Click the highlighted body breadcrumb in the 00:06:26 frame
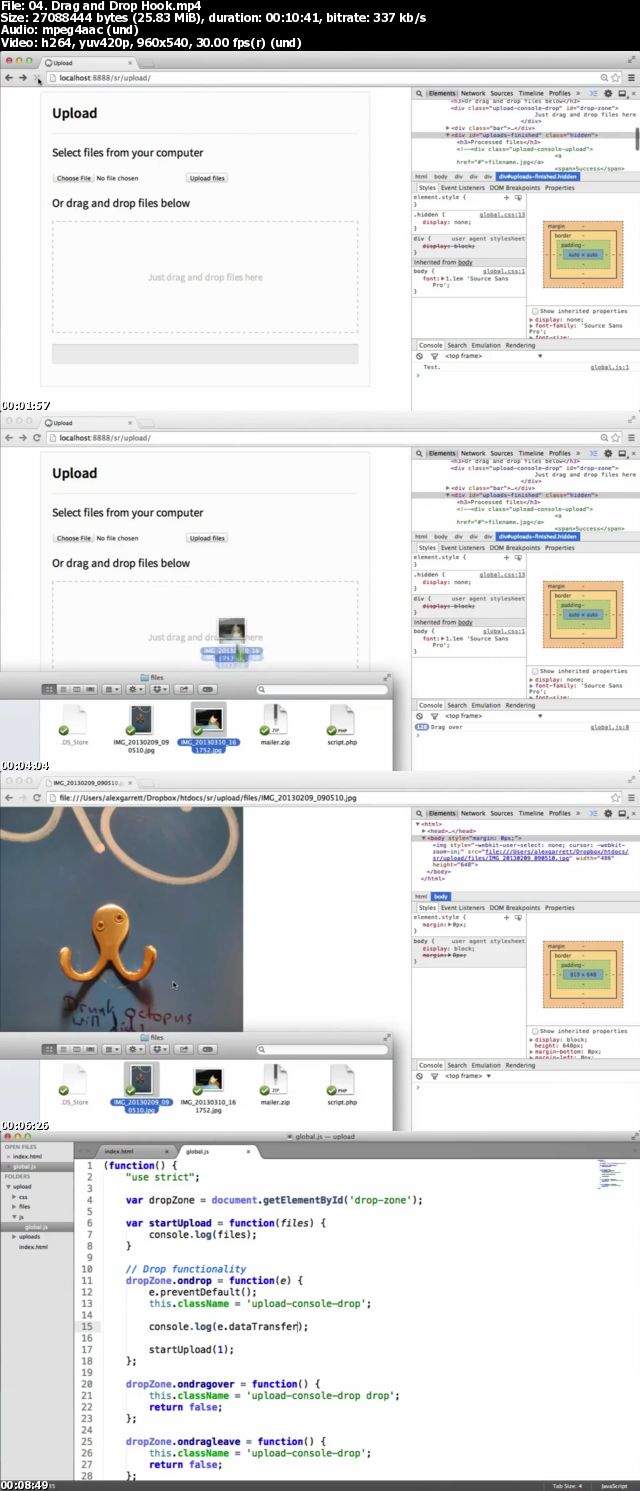The height and width of the screenshot is (1491, 640). 441,896
